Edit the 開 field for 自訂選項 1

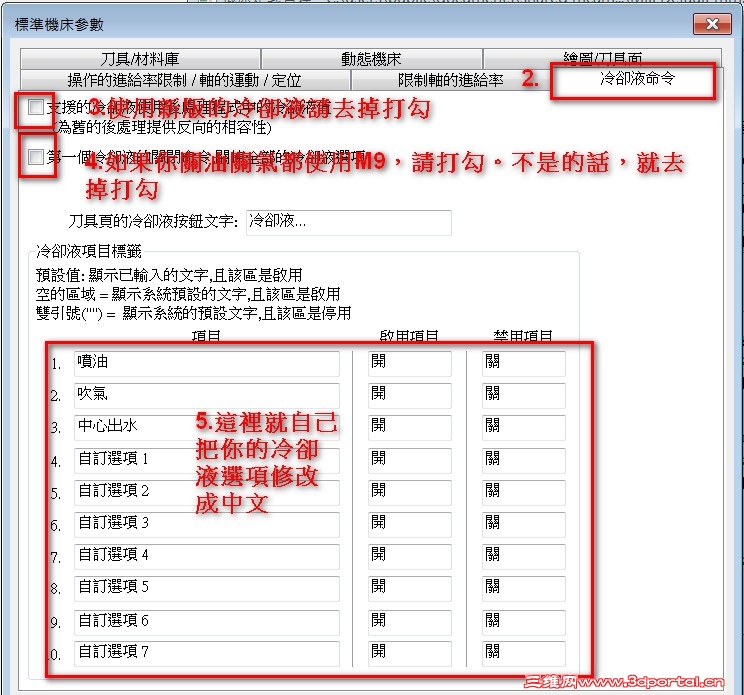(409, 460)
